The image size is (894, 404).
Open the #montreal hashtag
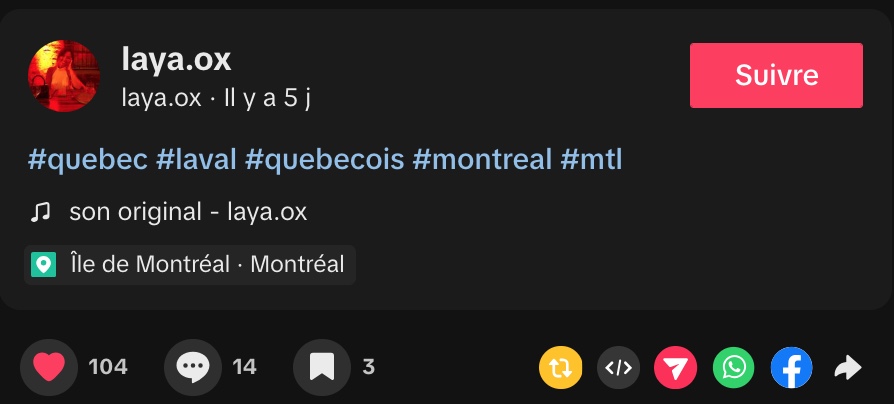481,158
